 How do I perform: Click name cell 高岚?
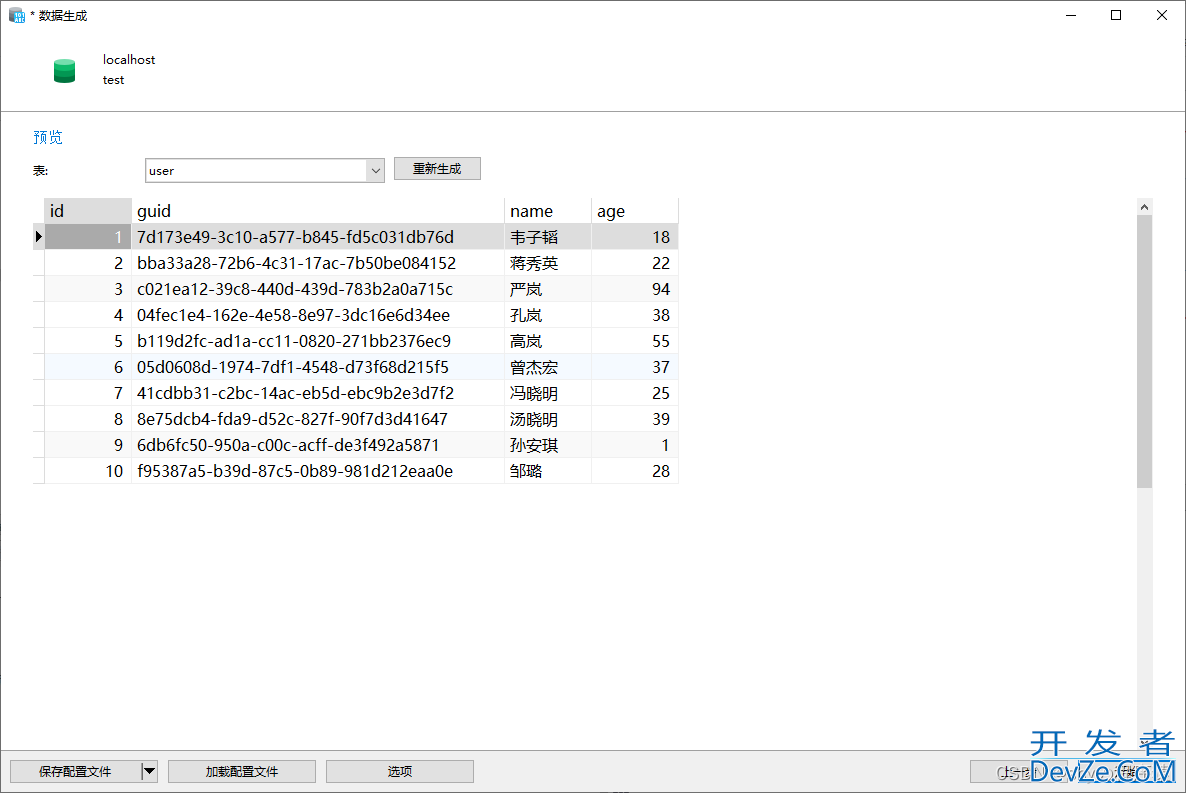548,341
